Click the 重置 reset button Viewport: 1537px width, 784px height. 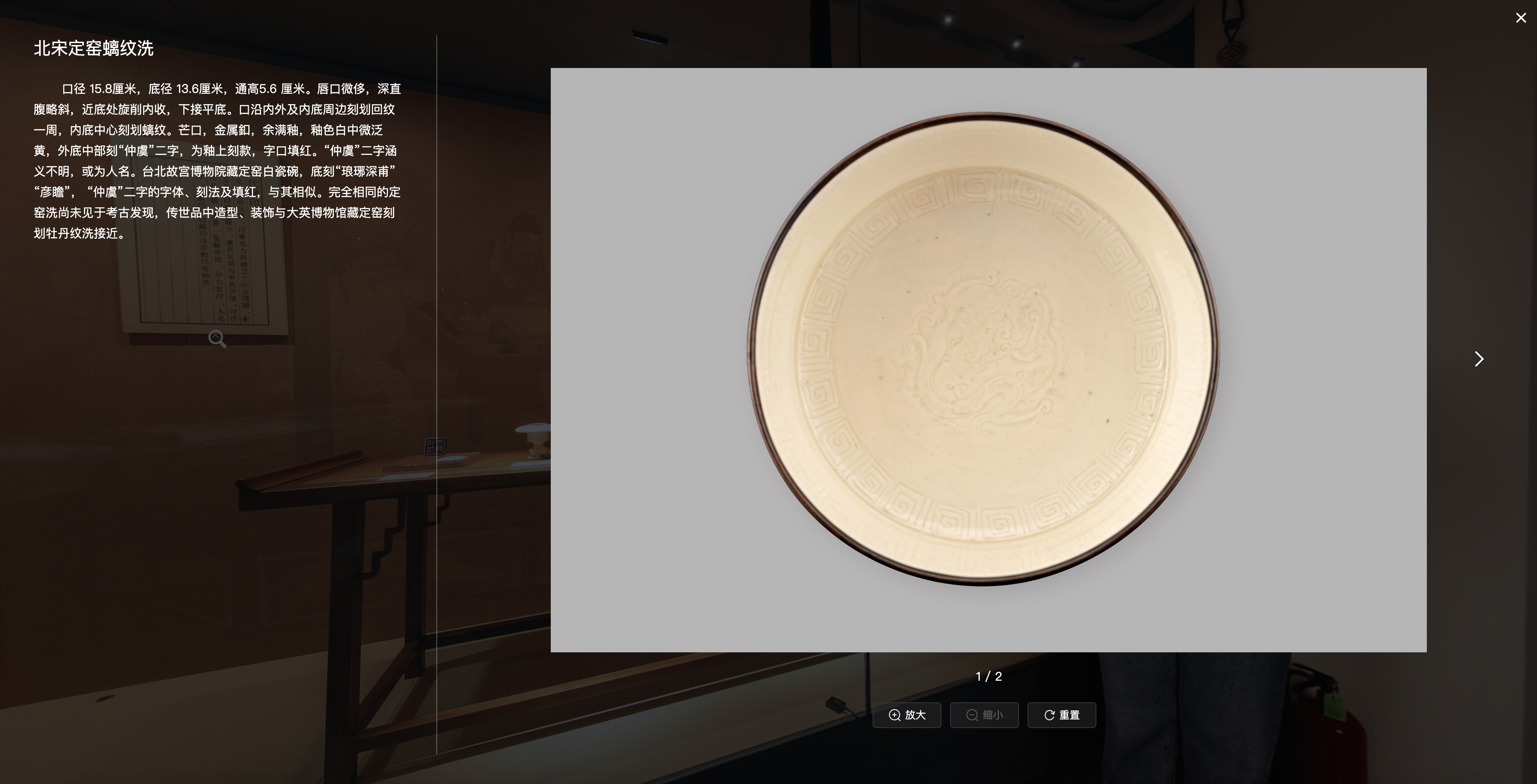[x=1062, y=715]
